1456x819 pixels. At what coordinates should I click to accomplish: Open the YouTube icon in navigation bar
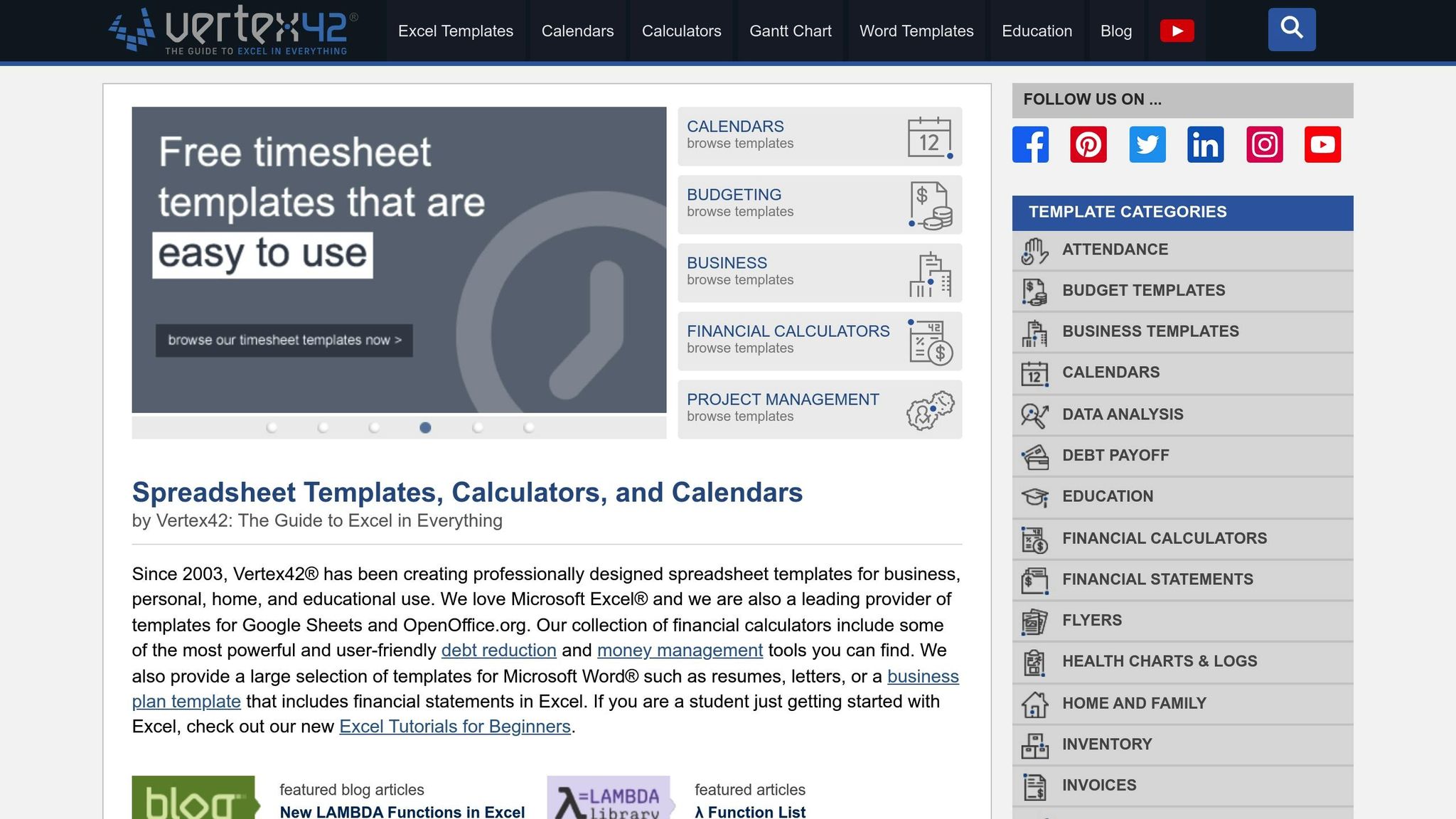(1177, 31)
